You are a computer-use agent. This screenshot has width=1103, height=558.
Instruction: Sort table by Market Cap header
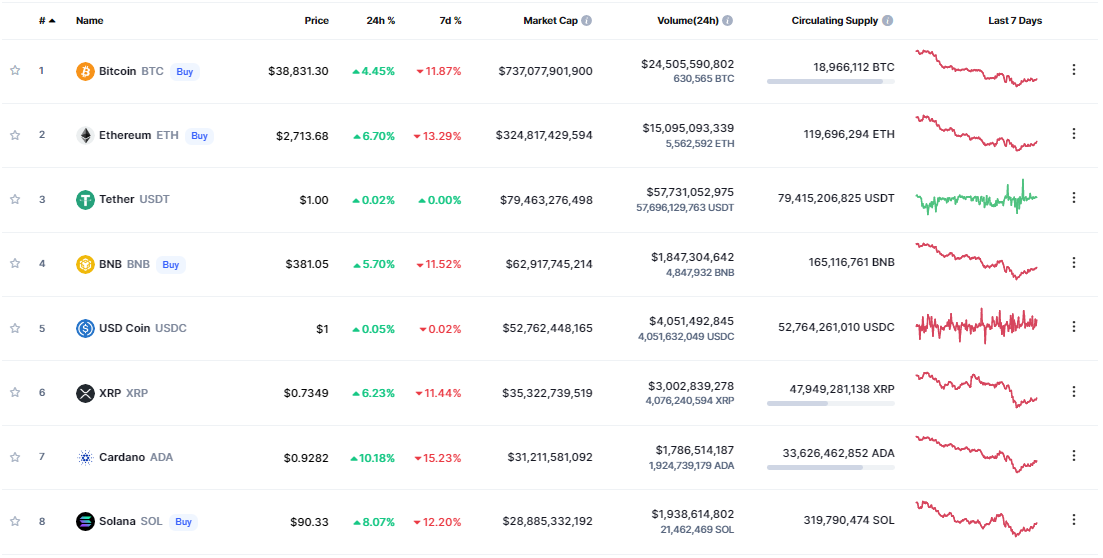(550, 20)
